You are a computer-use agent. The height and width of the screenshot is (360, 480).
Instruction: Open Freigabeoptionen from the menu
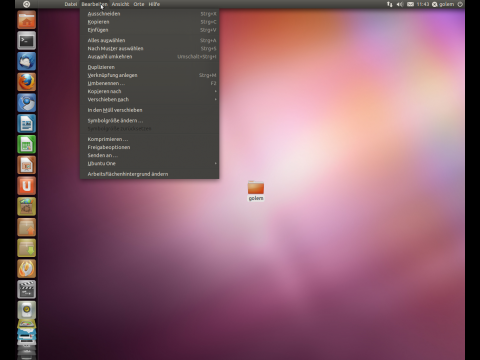click(150, 147)
